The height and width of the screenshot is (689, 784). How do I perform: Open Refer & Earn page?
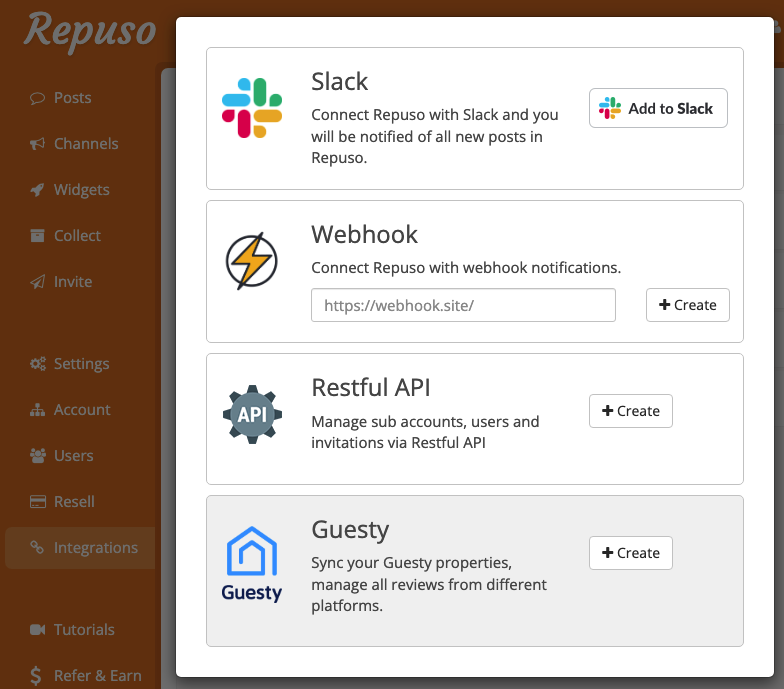[x=98, y=676]
